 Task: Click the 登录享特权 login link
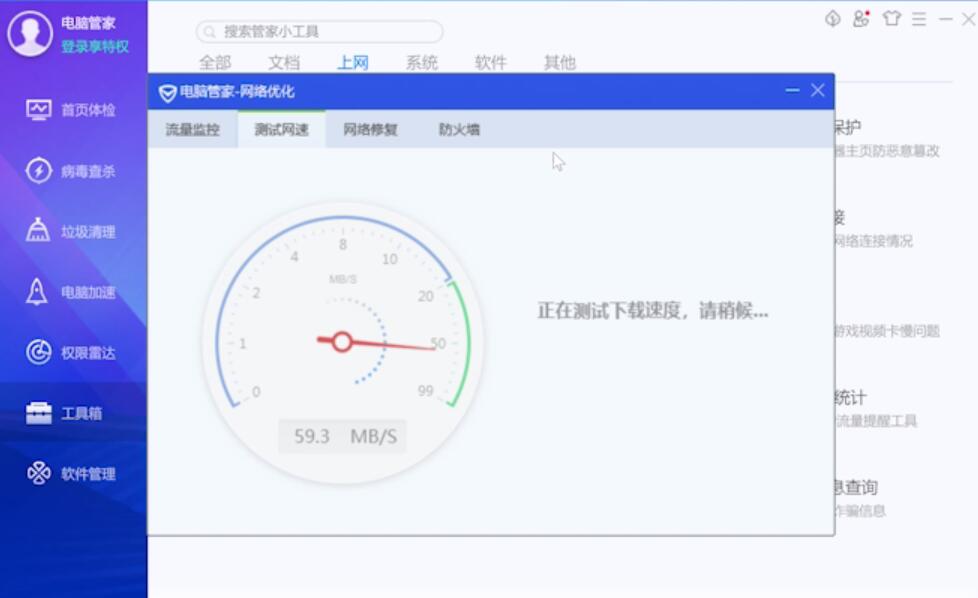pyautogui.click(x=95, y=46)
